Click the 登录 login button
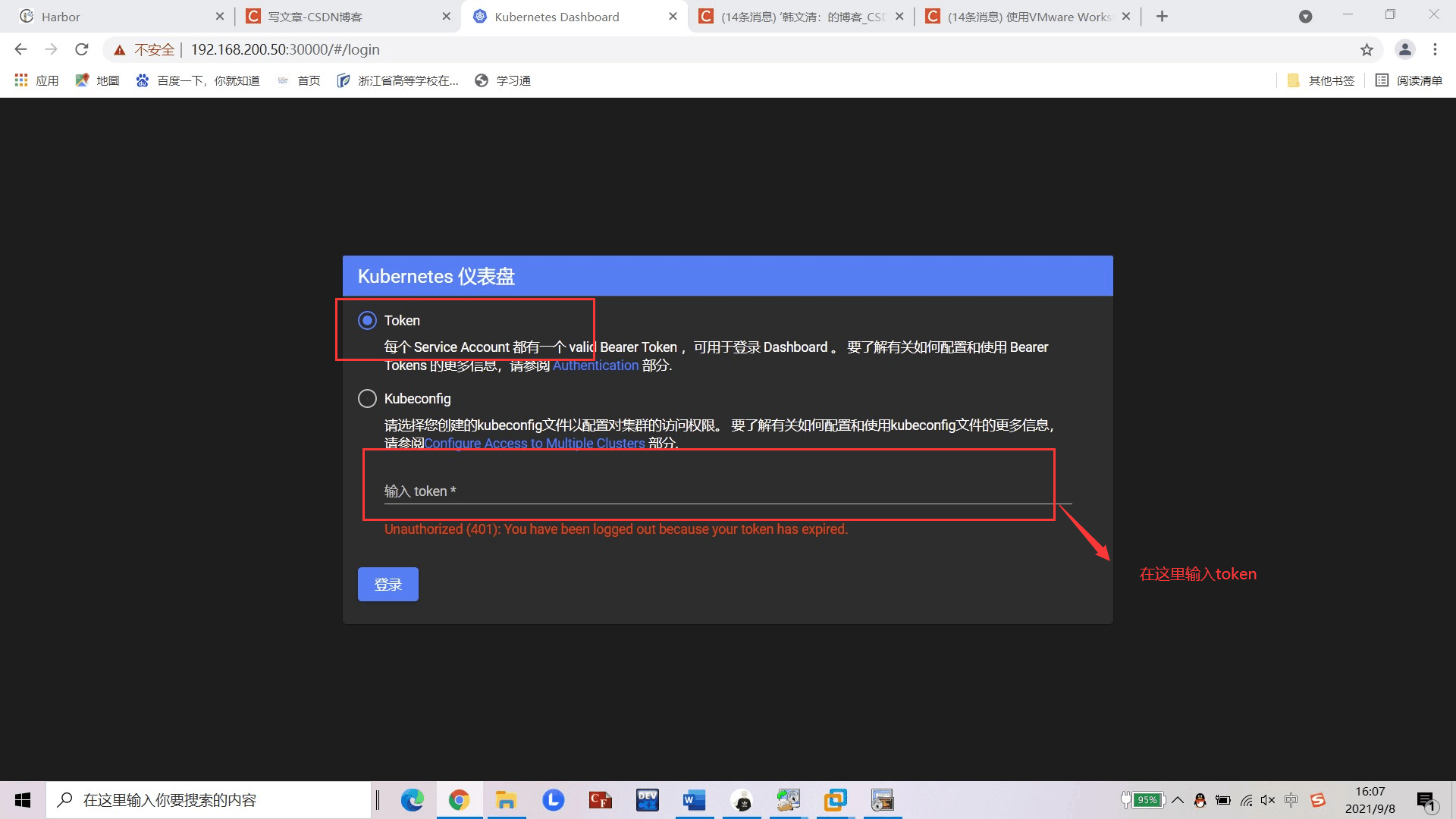The image size is (1456, 819). [388, 584]
